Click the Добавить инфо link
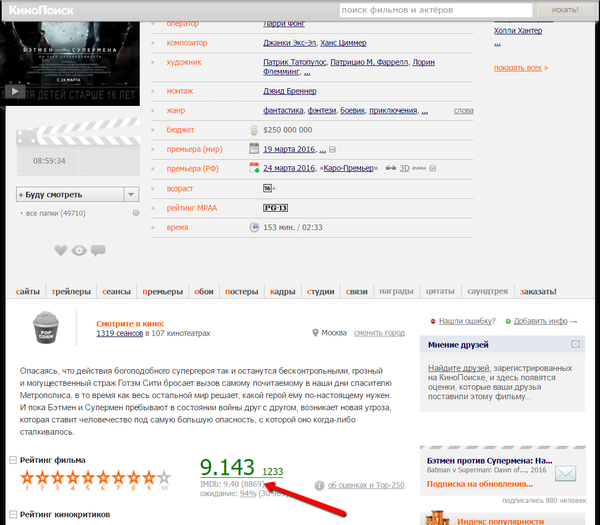600x525 pixels. 540,321
